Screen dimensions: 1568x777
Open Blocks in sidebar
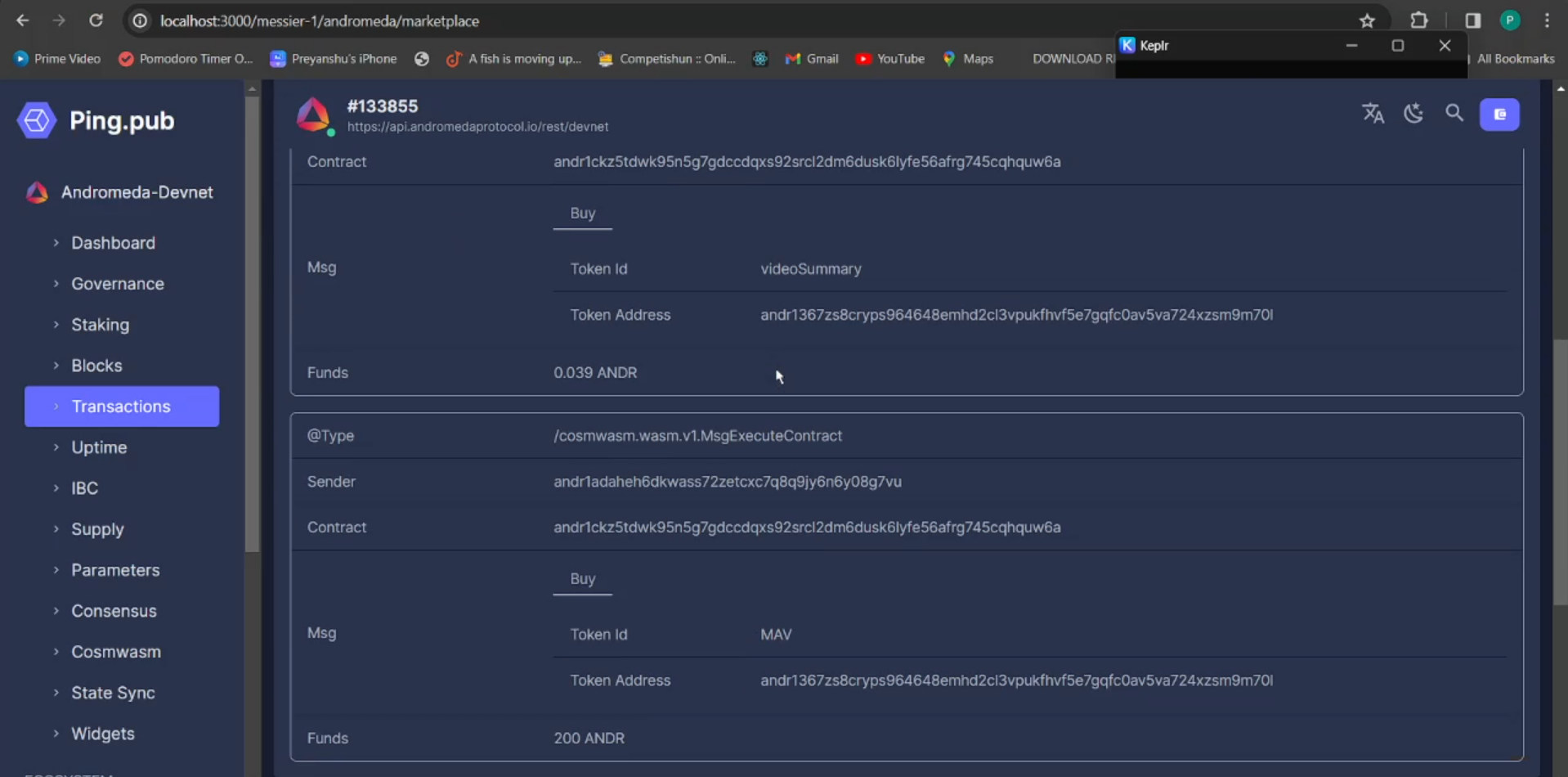point(96,366)
